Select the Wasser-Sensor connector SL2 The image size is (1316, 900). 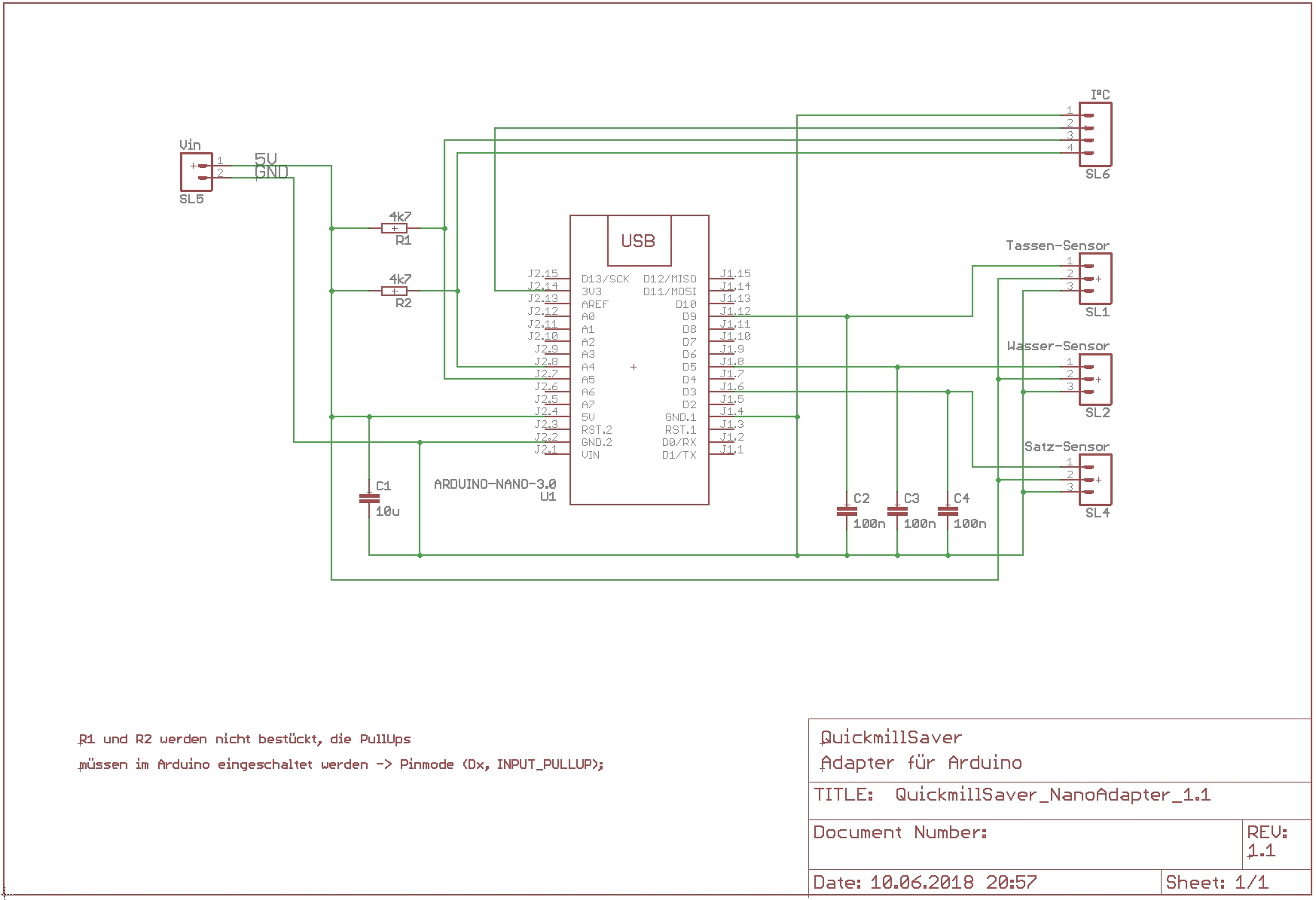(1095, 379)
